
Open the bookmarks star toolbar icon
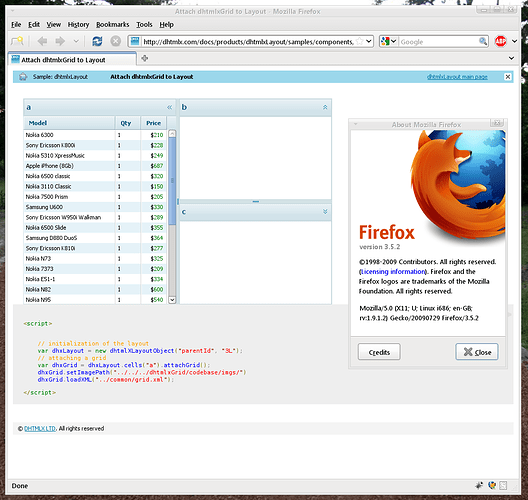tap(17, 41)
